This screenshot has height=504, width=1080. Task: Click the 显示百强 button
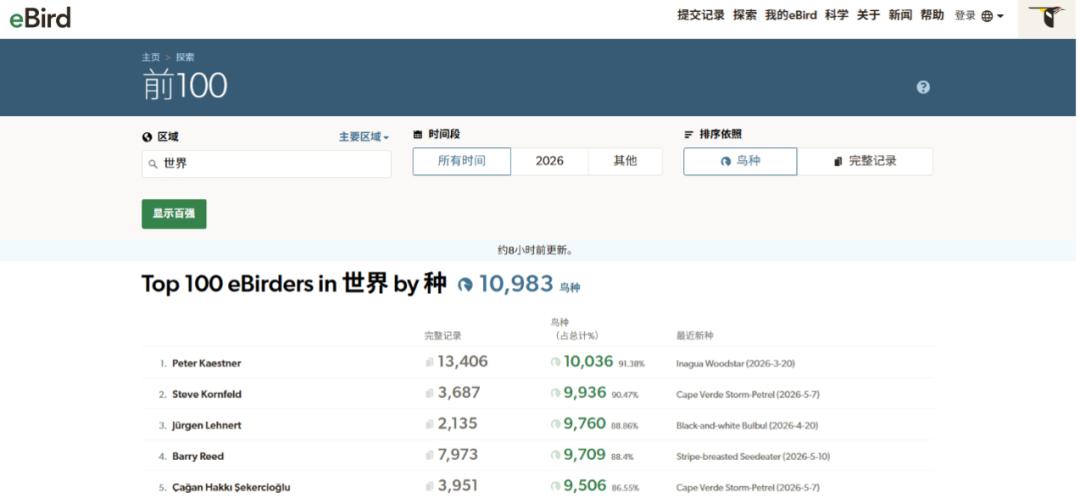coord(174,213)
